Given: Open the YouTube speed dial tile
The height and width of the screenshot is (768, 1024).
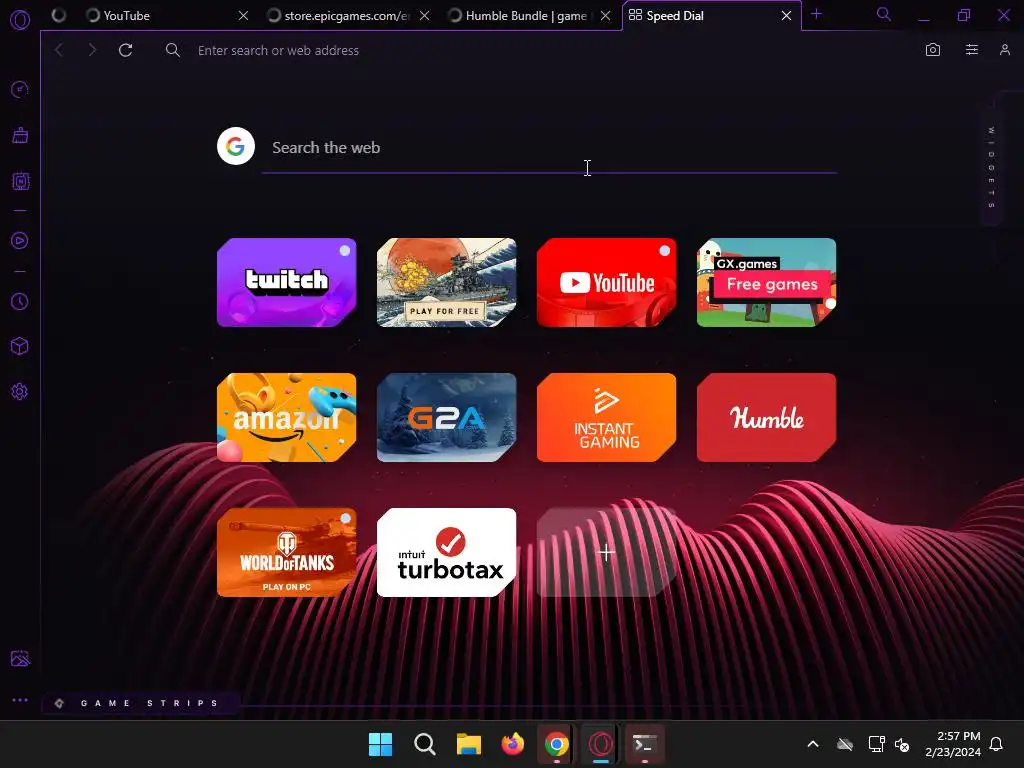Looking at the screenshot, I should [607, 282].
